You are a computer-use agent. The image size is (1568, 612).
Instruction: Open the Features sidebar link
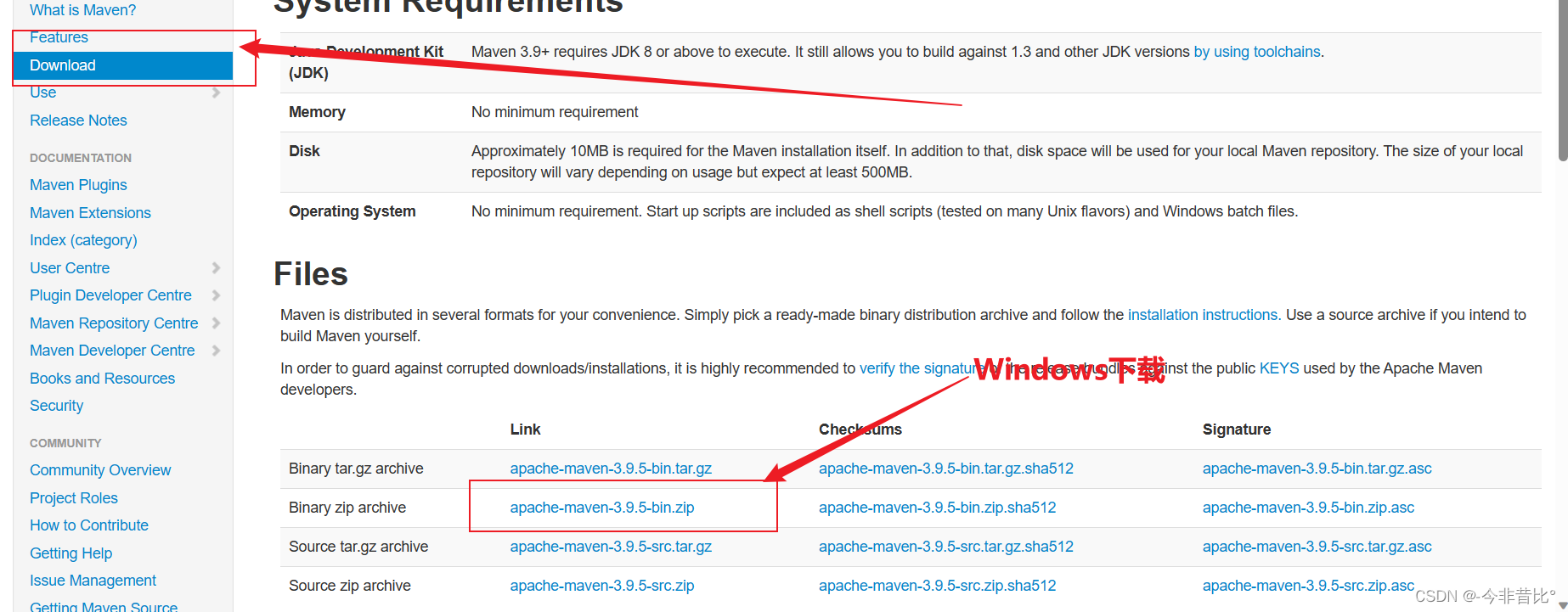point(59,37)
